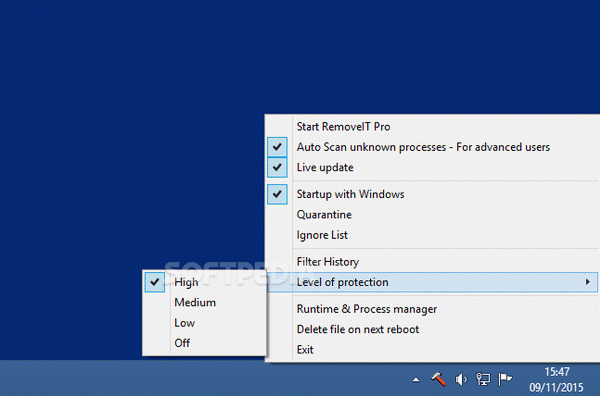Open Runtime & Process manager
The height and width of the screenshot is (396, 600).
click(432, 309)
